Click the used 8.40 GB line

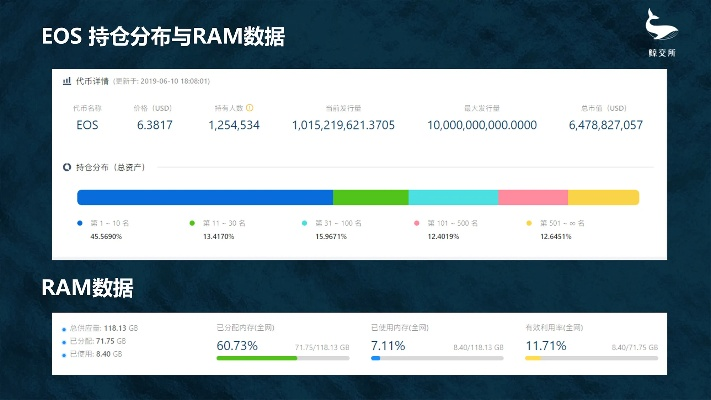pos(96,354)
